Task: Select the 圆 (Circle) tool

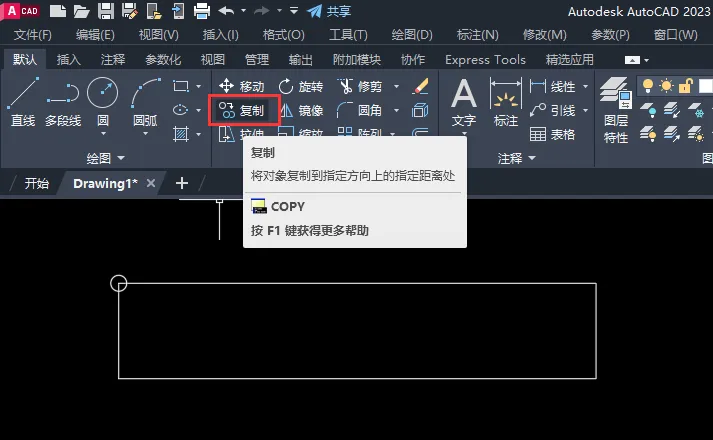Action: click(103, 100)
